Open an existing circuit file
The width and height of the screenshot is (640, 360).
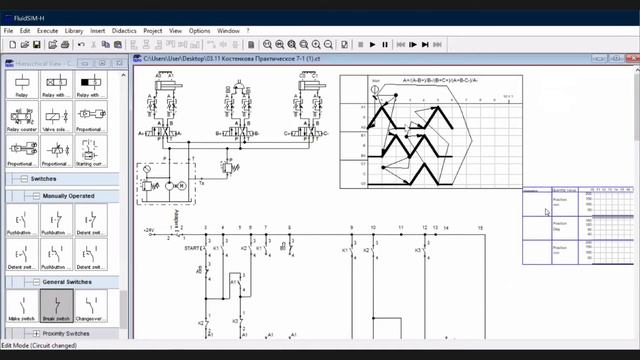pos(24,44)
